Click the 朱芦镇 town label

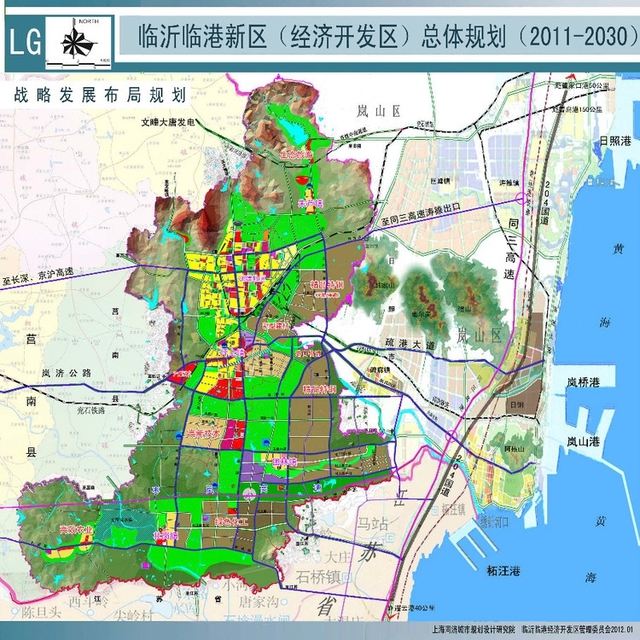pyautogui.click(x=310, y=203)
